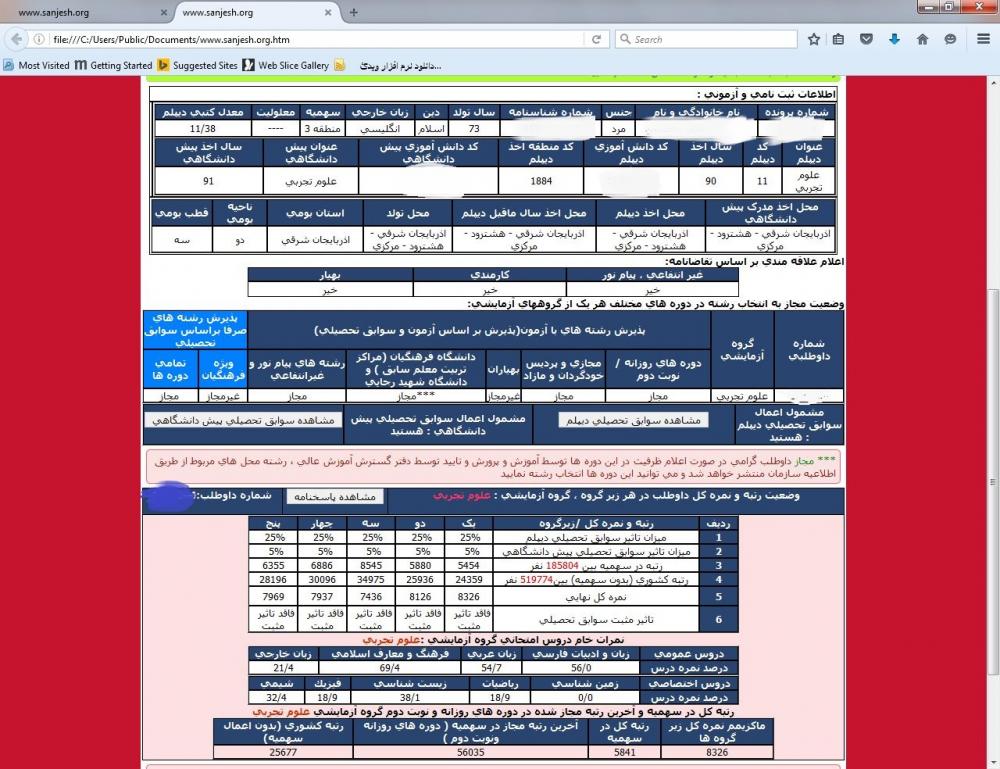Select the quota cell منطقه 3
This screenshot has width=1000, height=769.
point(323,128)
